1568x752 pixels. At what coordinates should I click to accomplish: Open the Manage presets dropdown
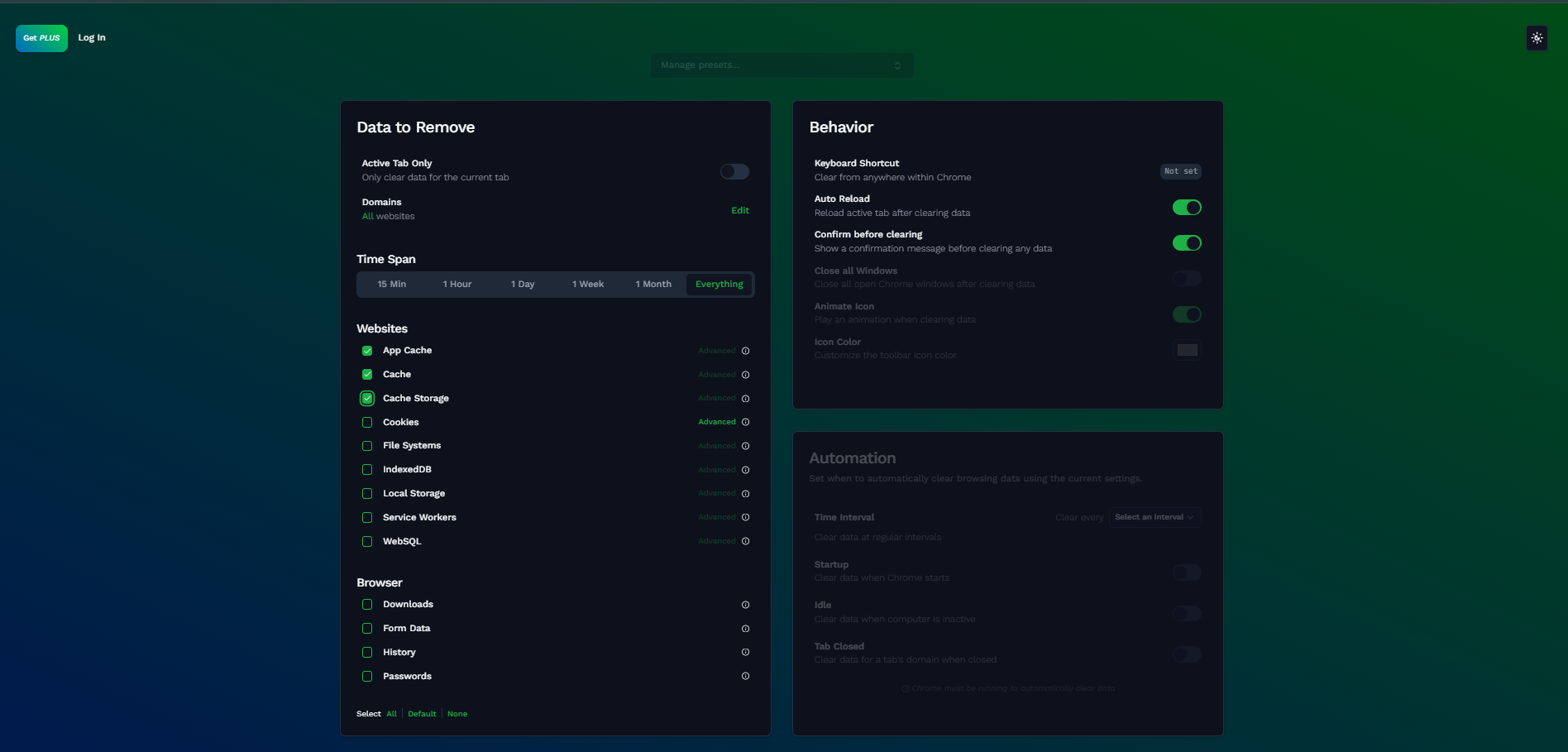coord(782,65)
